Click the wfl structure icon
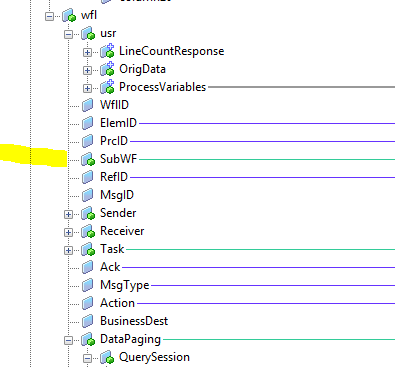 click(69, 16)
